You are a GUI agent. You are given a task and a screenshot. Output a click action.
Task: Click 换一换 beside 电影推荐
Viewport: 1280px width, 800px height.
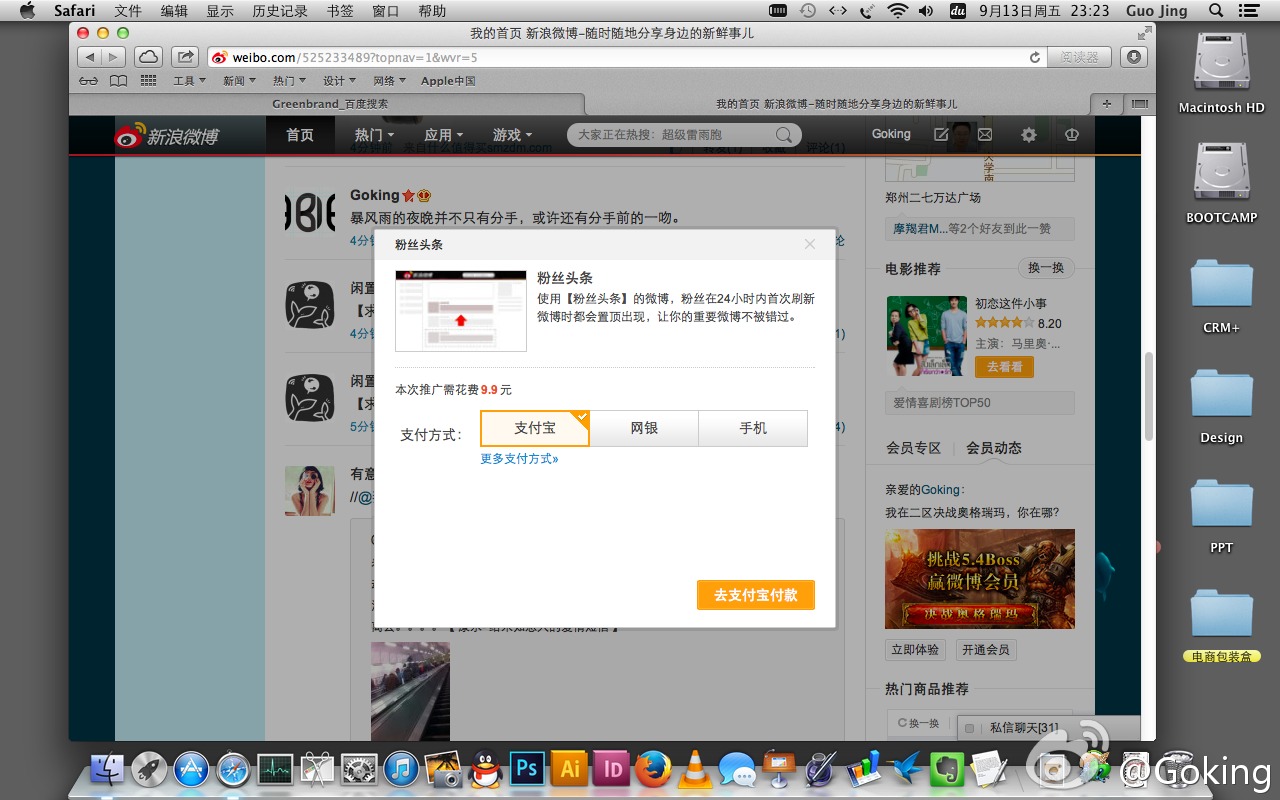(x=1046, y=268)
